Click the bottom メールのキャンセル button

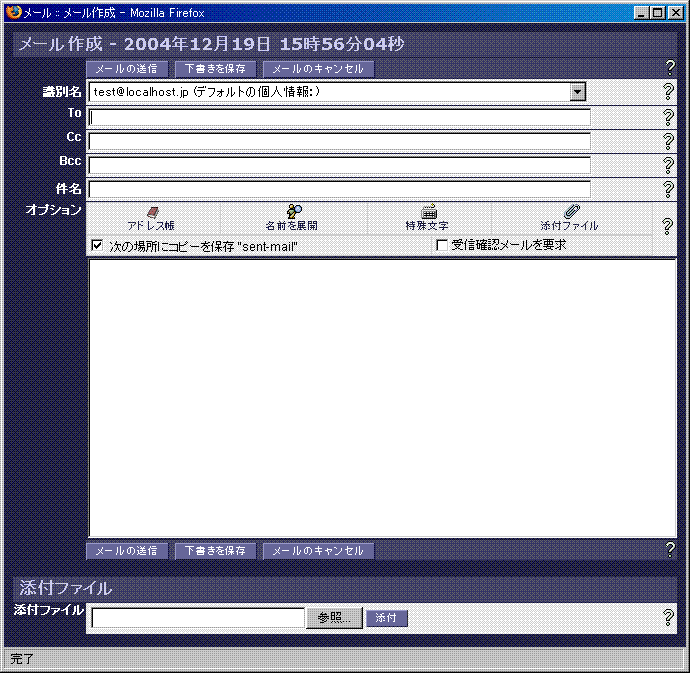(x=318, y=551)
